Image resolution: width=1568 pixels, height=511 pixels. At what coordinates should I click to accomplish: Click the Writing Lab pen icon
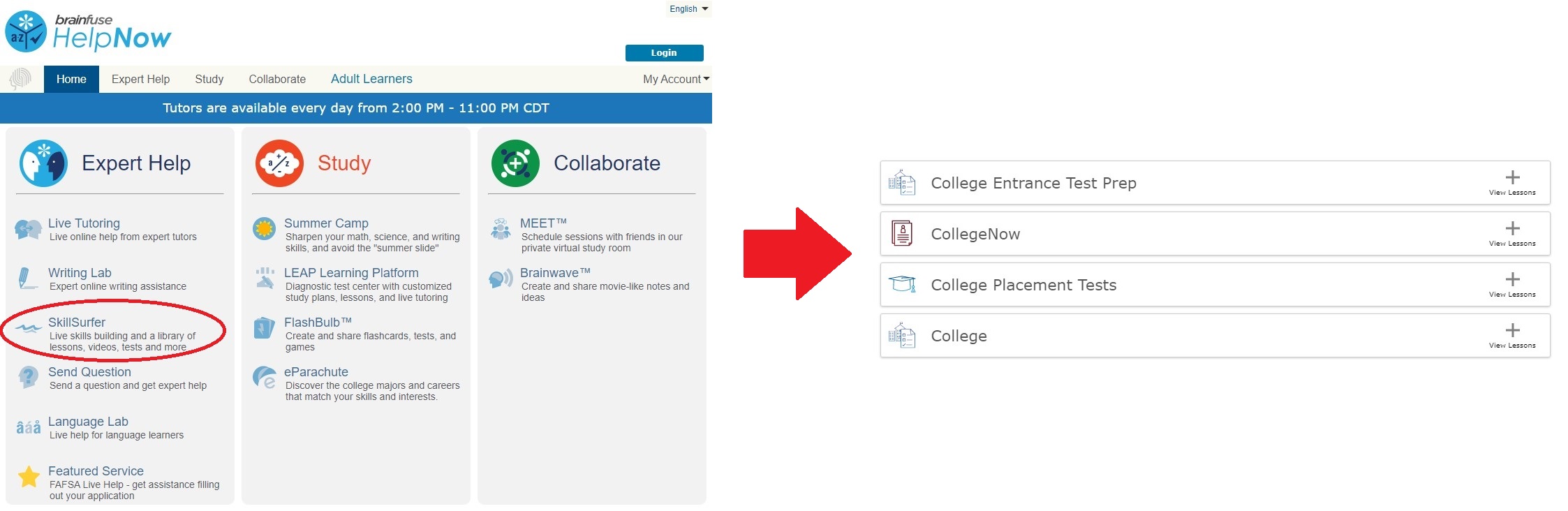(x=27, y=279)
